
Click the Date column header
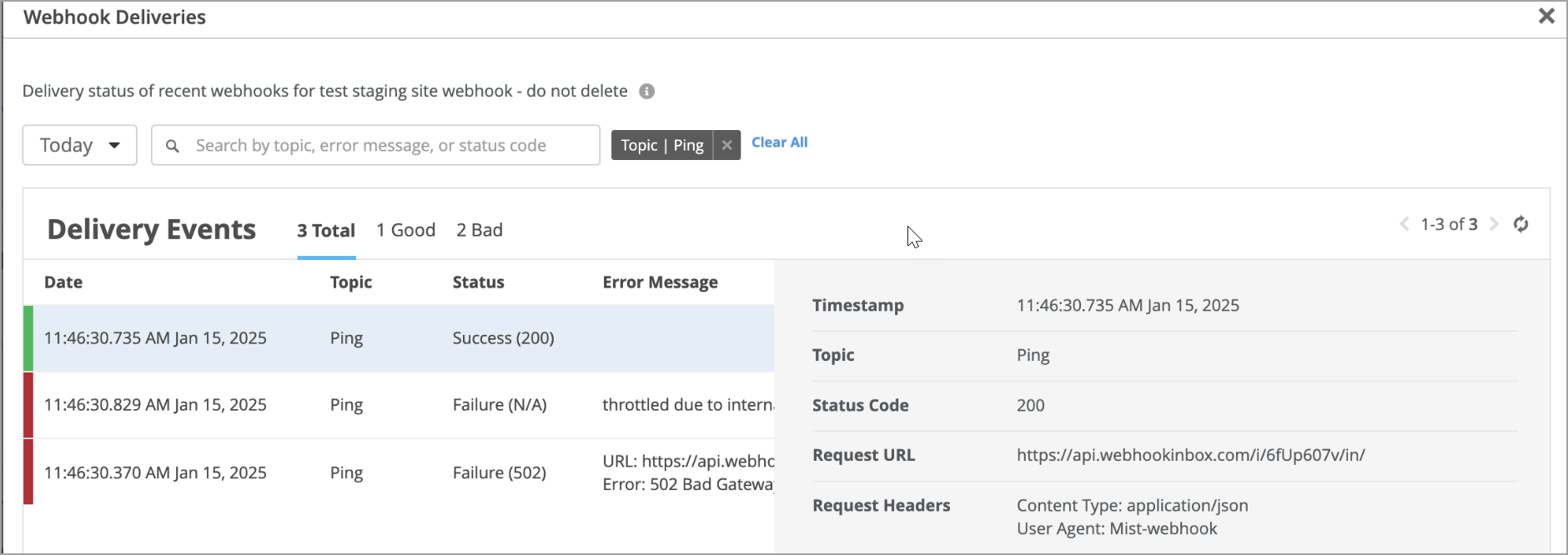(63, 282)
